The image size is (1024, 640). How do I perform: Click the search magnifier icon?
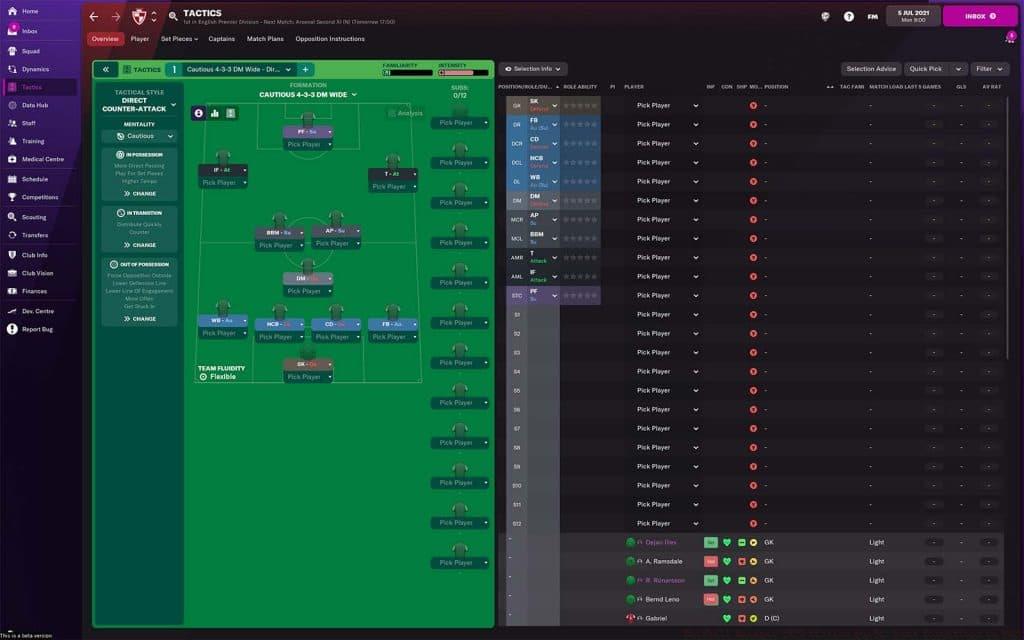tap(173, 17)
